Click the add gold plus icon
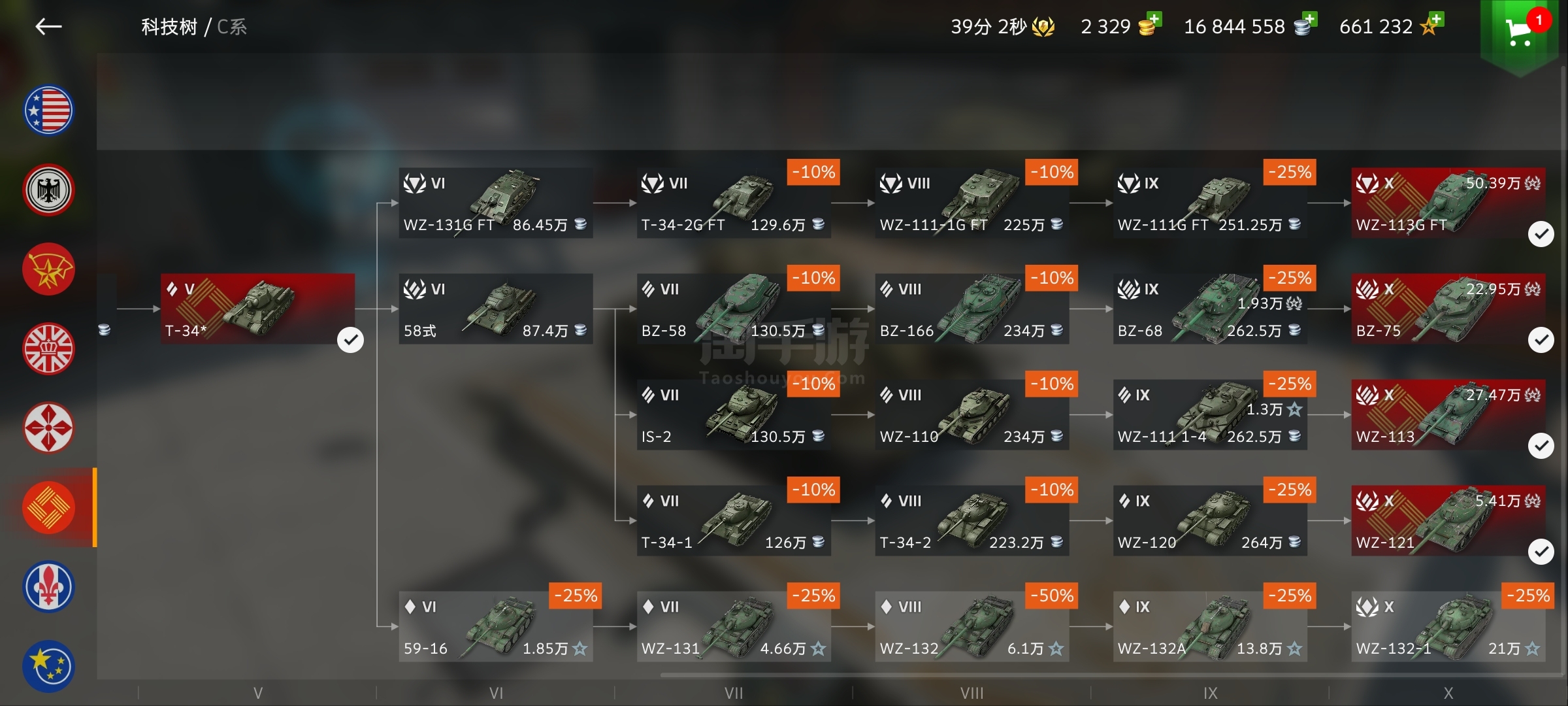 [1154, 19]
